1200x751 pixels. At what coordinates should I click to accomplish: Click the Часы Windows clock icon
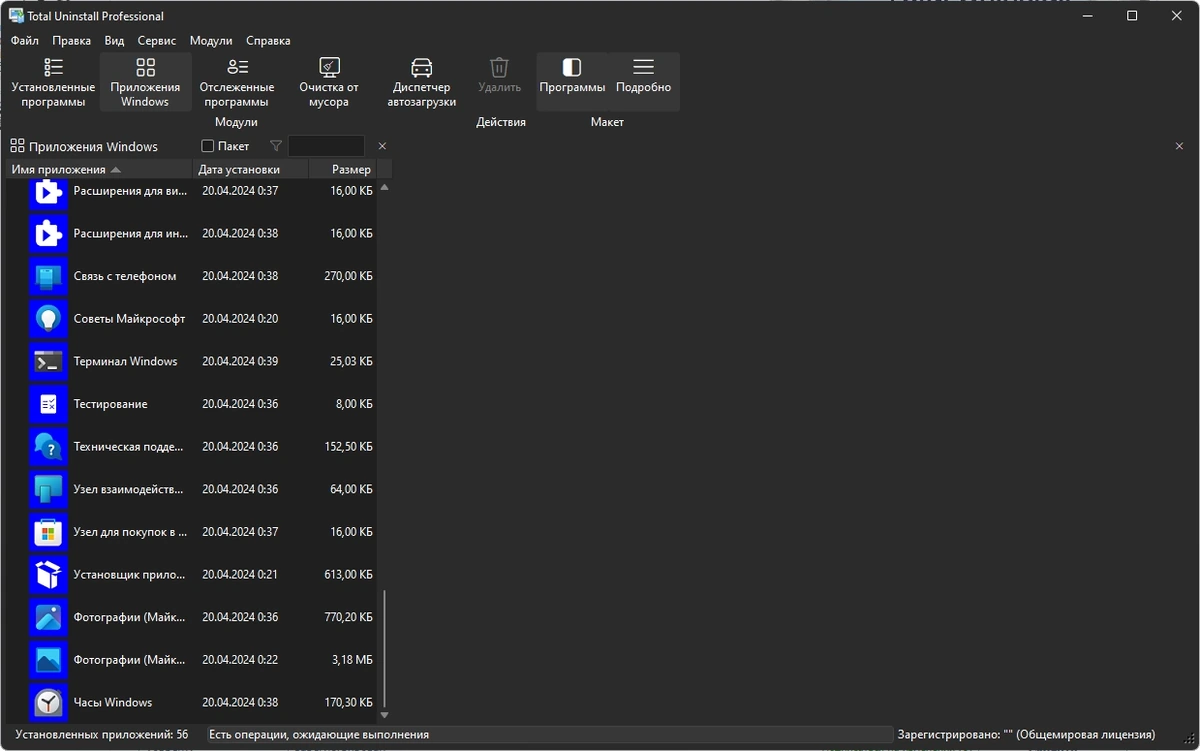click(48, 703)
